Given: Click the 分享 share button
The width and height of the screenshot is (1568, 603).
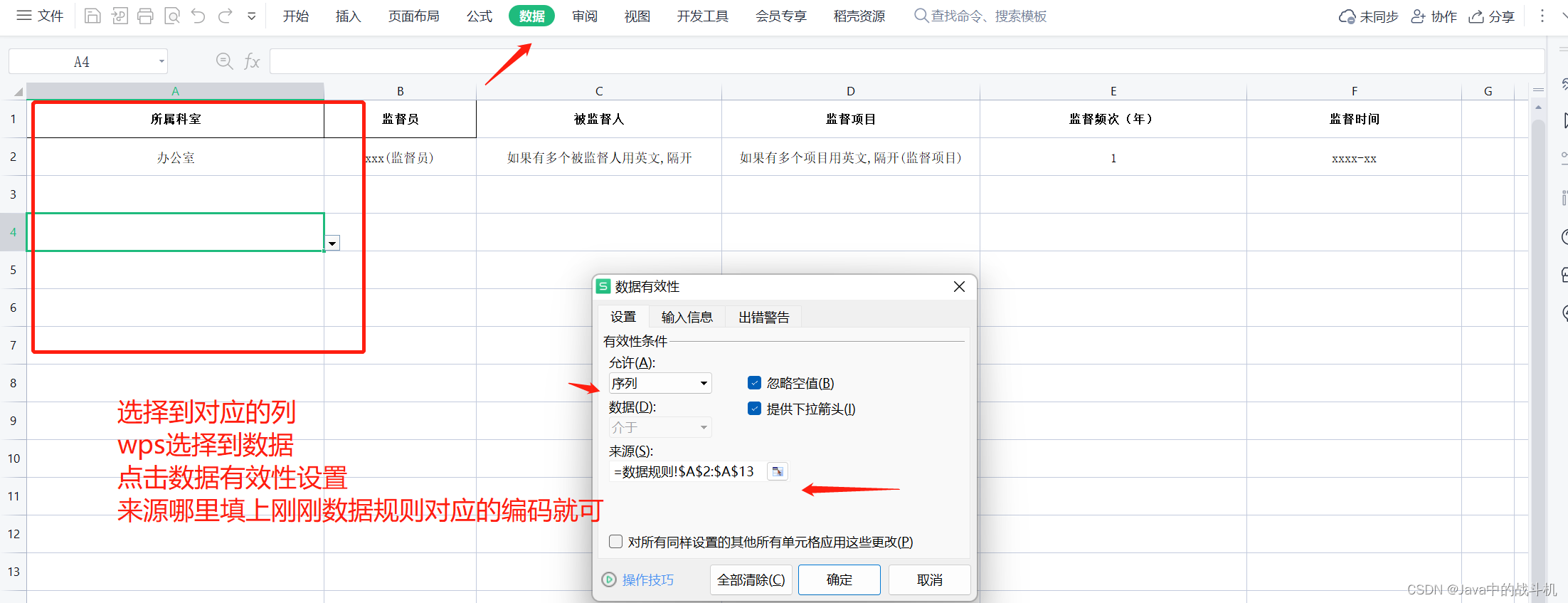Looking at the screenshot, I should tap(1492, 16).
